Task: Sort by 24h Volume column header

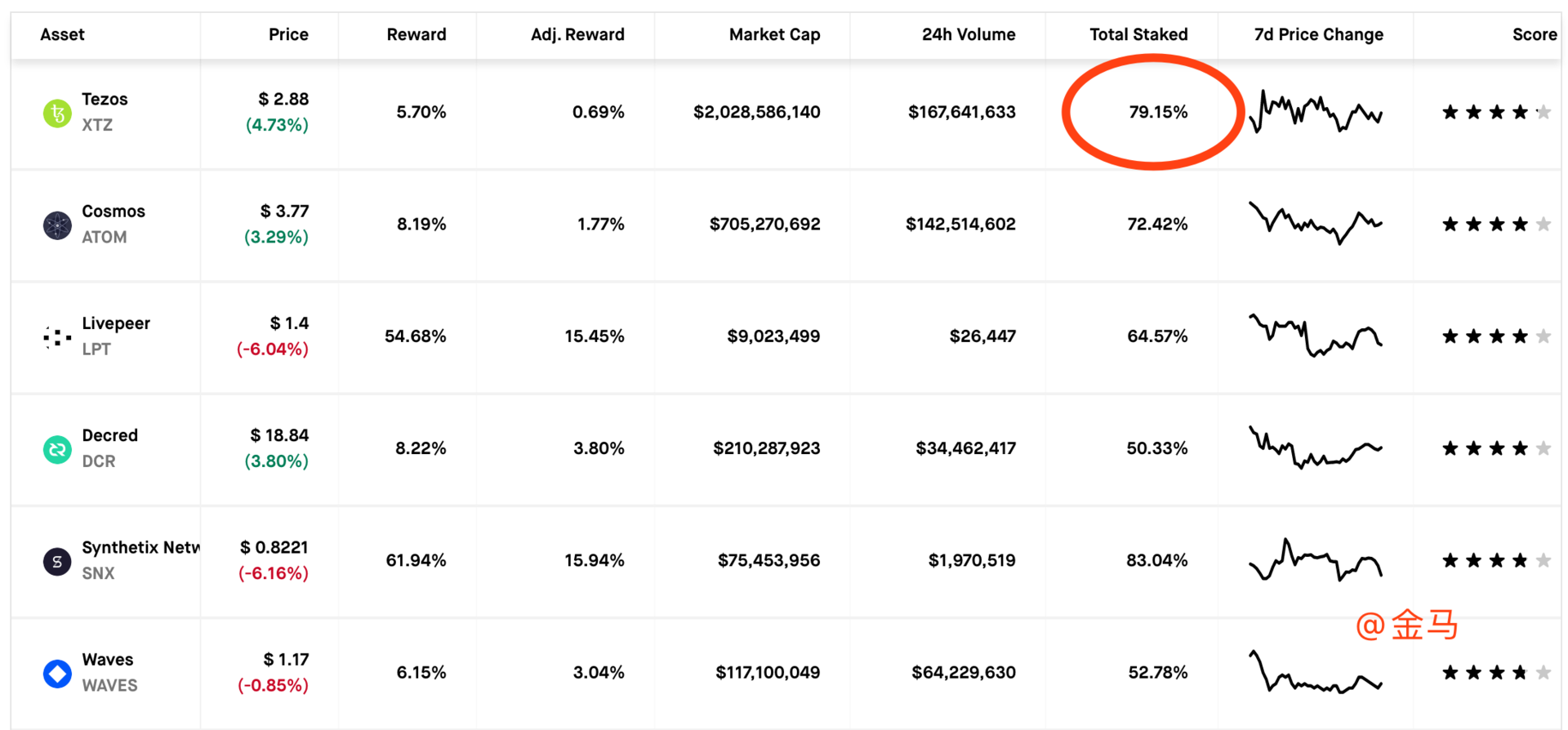Action: pos(968,34)
